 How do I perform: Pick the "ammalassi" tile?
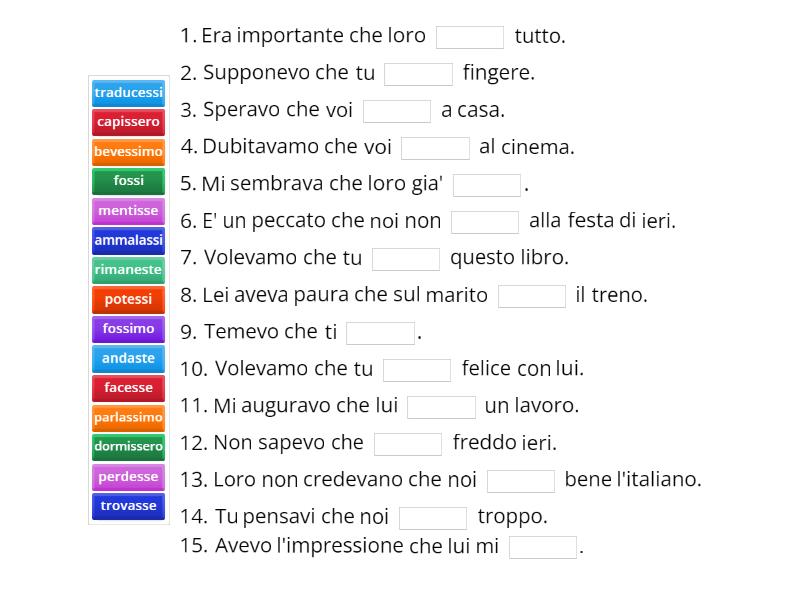click(128, 240)
